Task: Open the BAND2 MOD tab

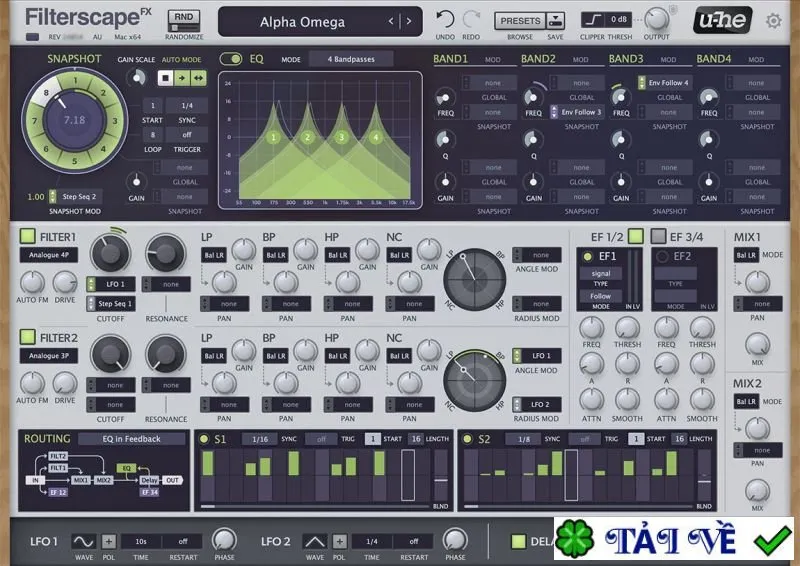Action: tap(581, 60)
